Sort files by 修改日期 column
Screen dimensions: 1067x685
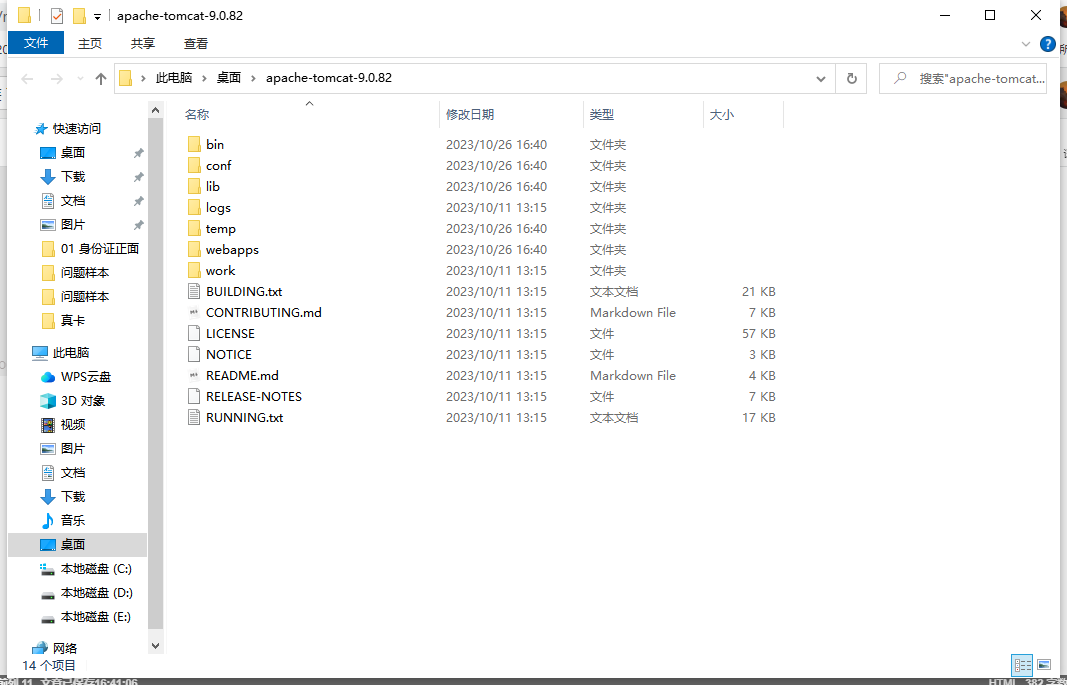(x=470, y=115)
